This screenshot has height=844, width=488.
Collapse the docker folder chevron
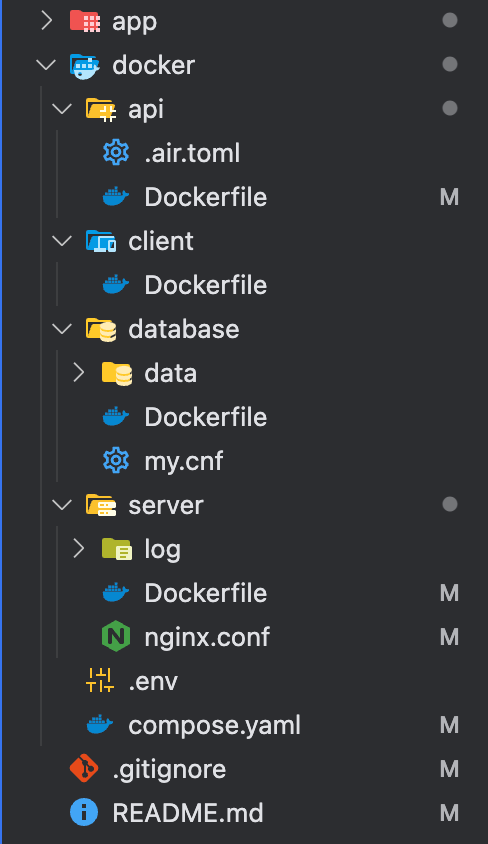click(46, 65)
